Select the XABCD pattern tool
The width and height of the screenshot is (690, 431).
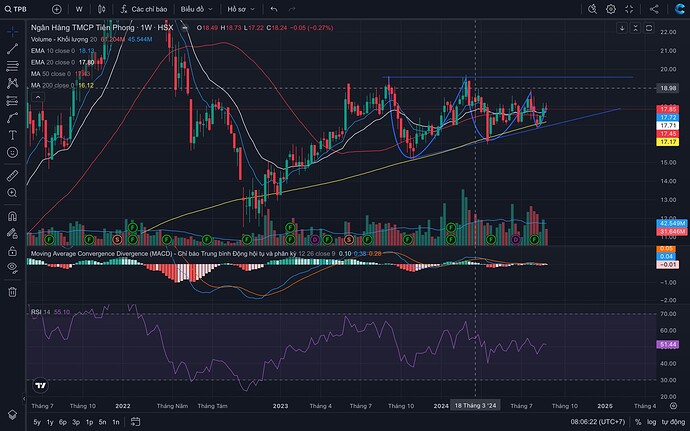tap(12, 83)
